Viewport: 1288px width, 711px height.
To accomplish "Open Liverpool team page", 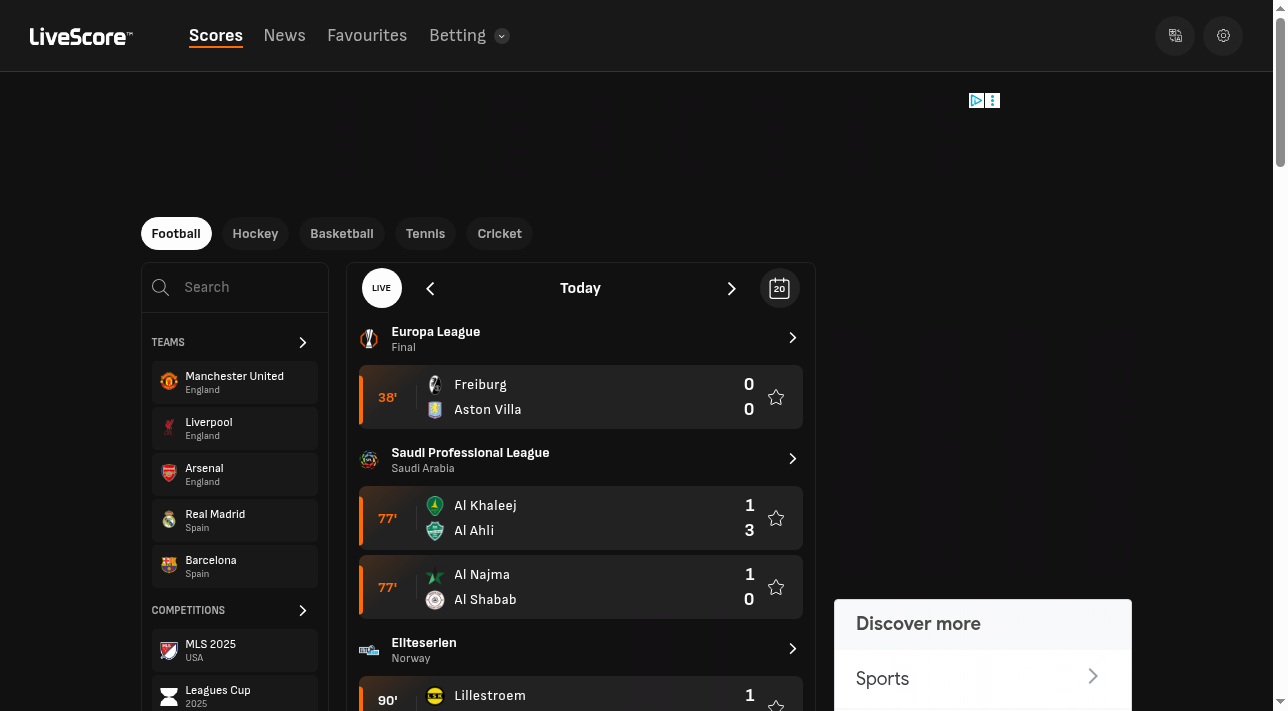I will [235, 428].
